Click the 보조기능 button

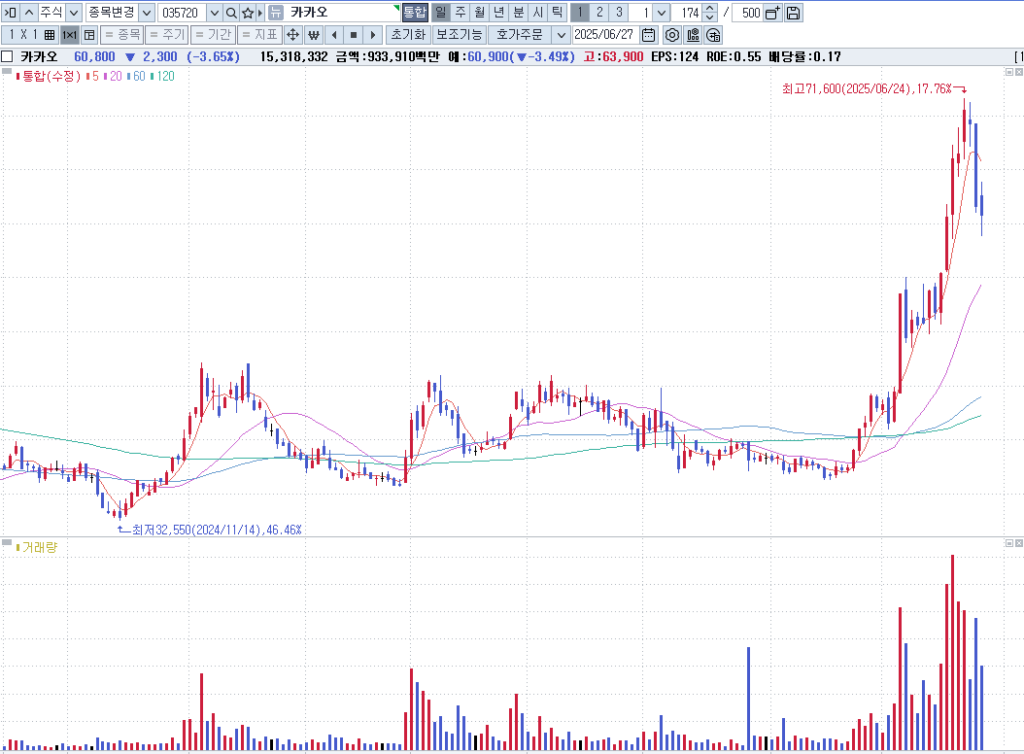[x=458, y=35]
